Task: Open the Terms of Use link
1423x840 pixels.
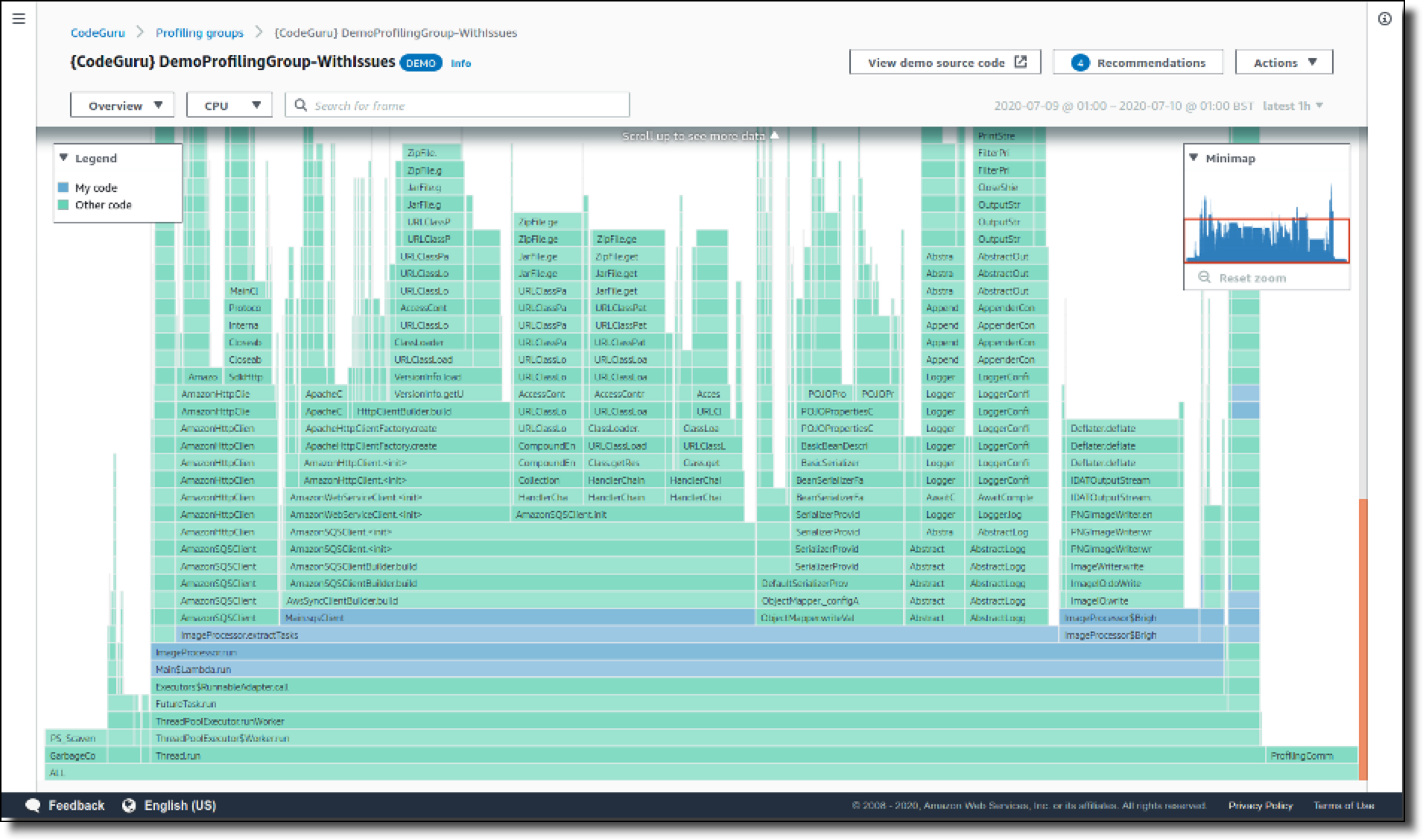Action: coord(1343,806)
